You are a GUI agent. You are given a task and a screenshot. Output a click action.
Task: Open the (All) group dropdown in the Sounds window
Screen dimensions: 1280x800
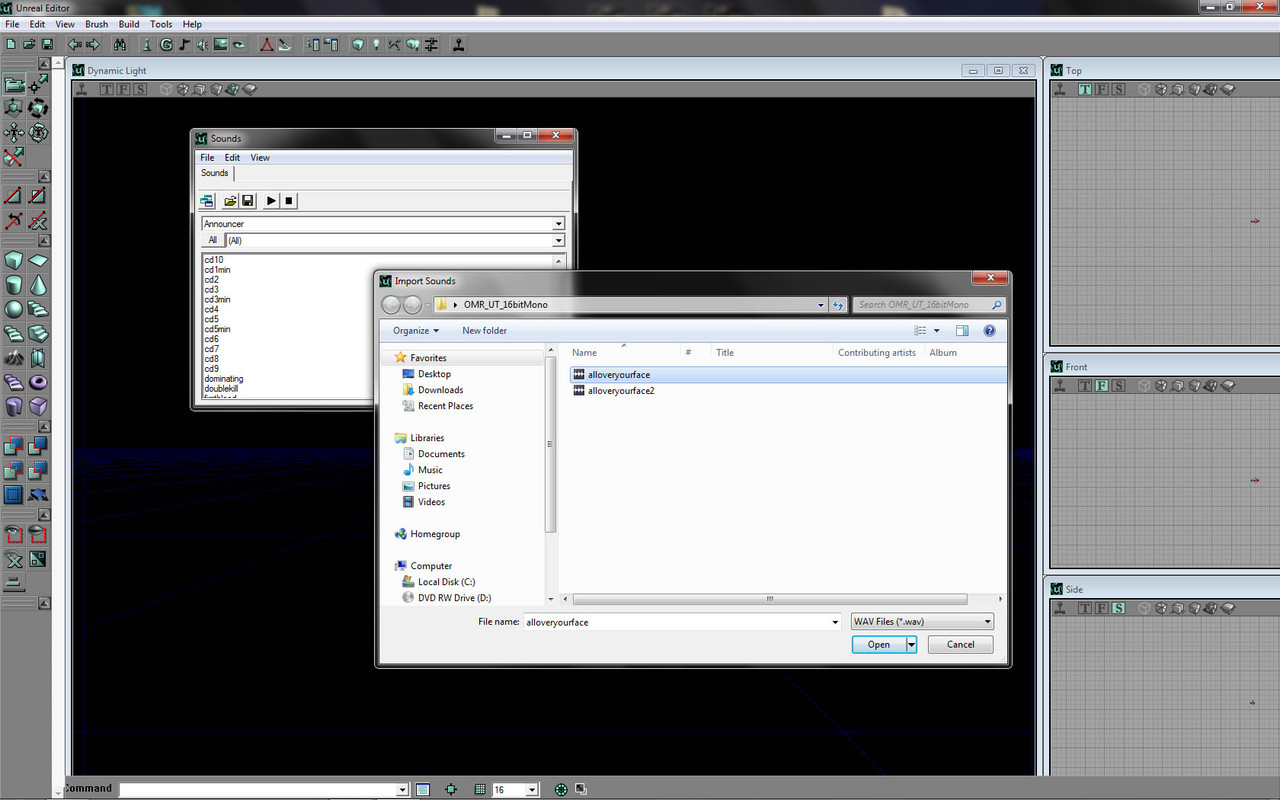pos(559,240)
